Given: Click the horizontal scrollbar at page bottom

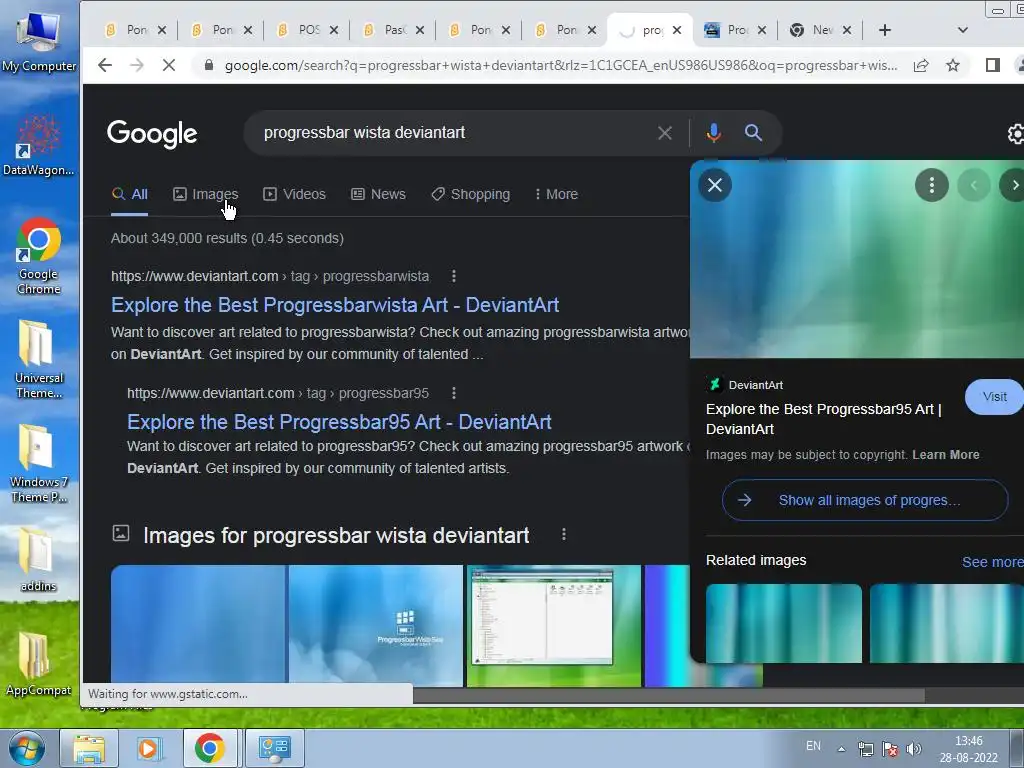Looking at the screenshot, I should pyautogui.click(x=669, y=696).
